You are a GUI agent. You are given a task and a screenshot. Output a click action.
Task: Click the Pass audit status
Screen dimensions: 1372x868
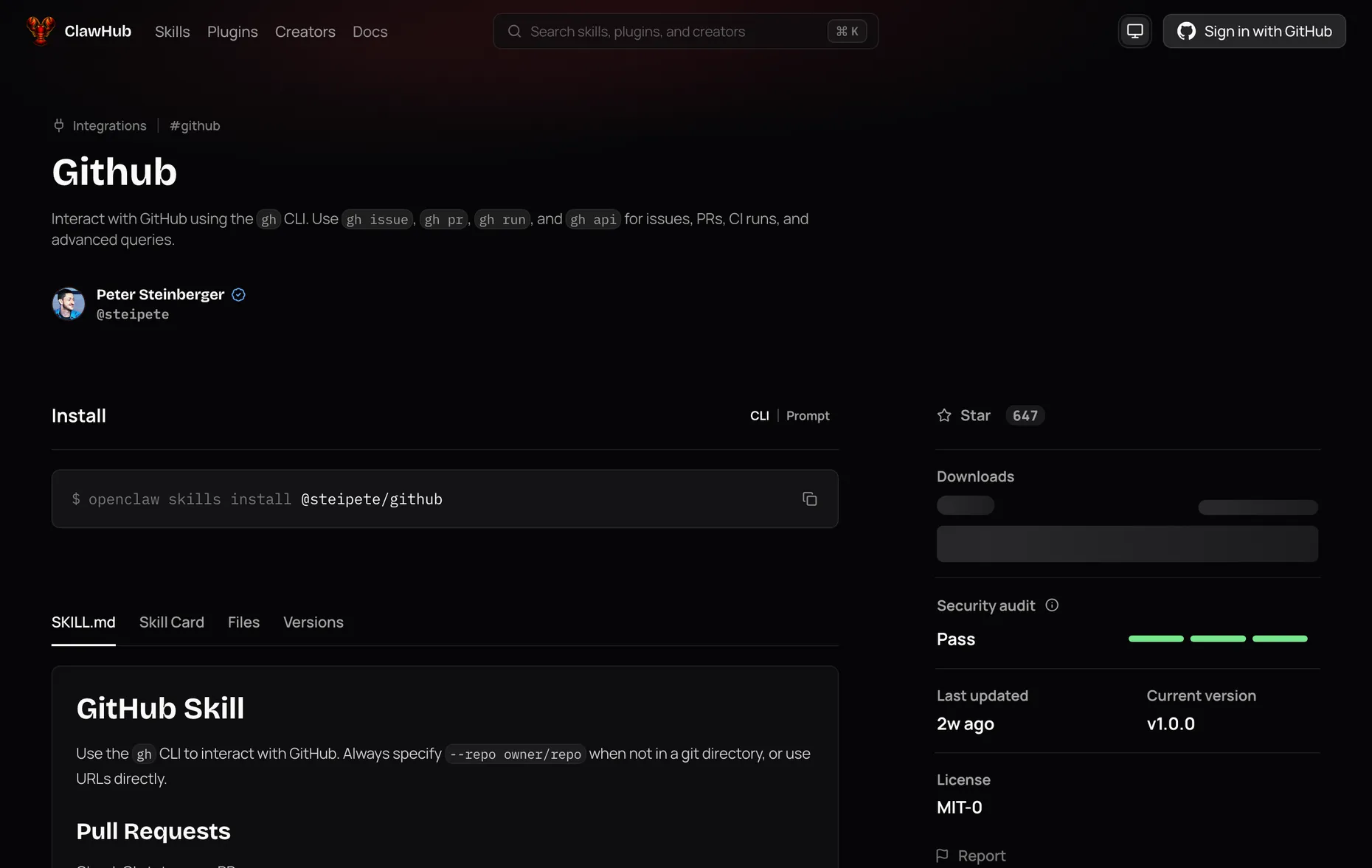pos(955,639)
